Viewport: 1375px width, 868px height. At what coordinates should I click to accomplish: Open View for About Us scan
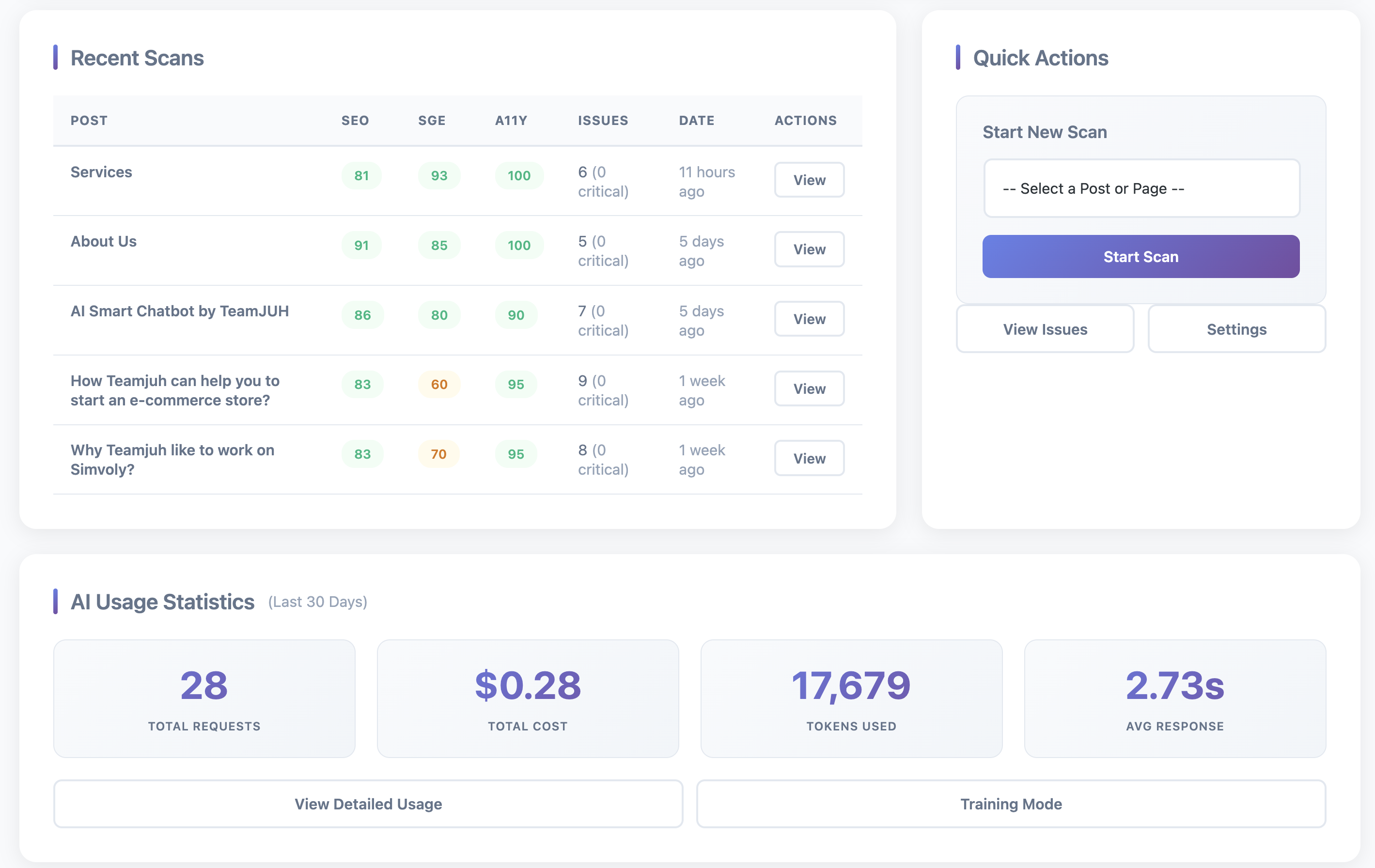click(x=809, y=249)
